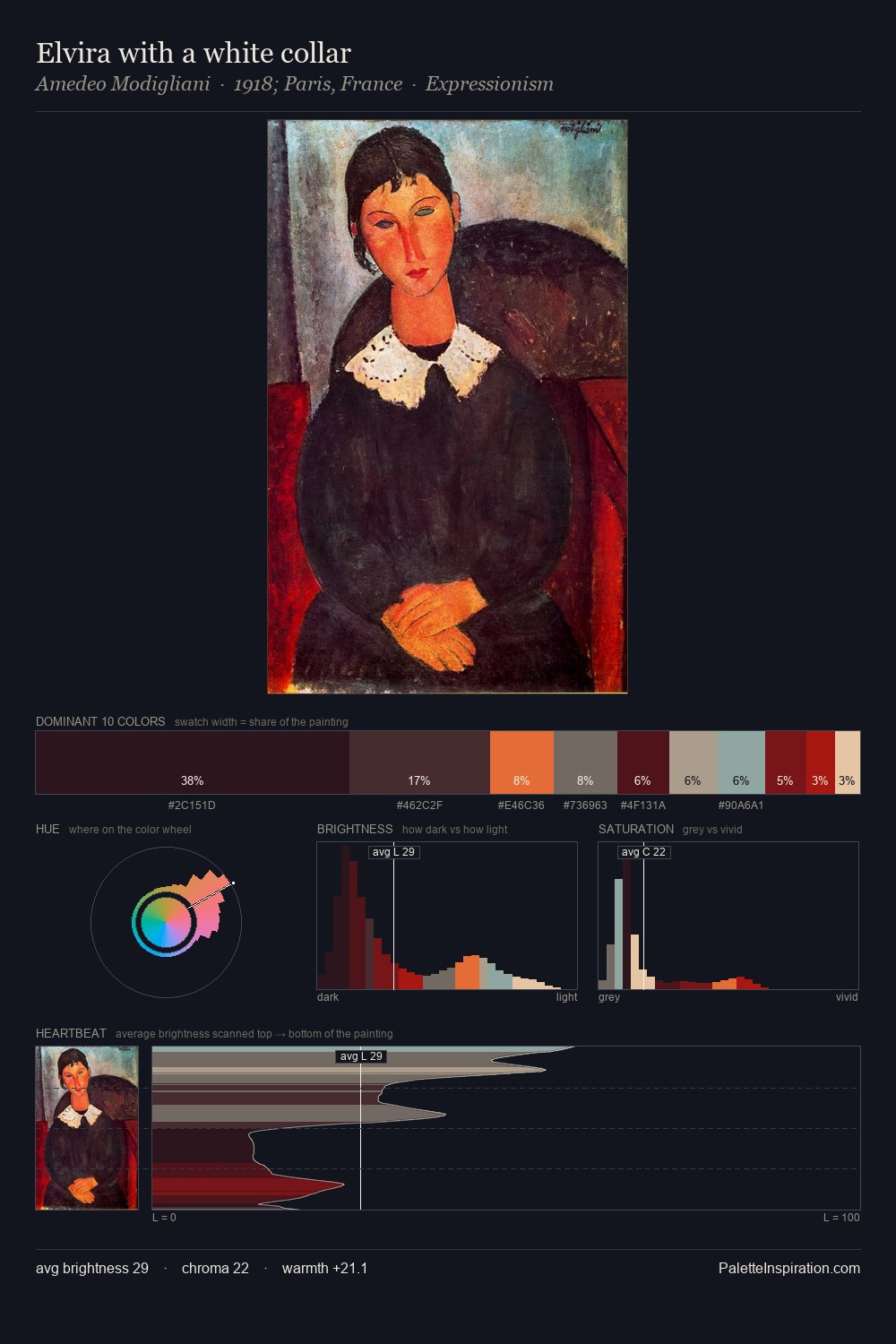Click the hex code label '#736963'

tap(585, 805)
